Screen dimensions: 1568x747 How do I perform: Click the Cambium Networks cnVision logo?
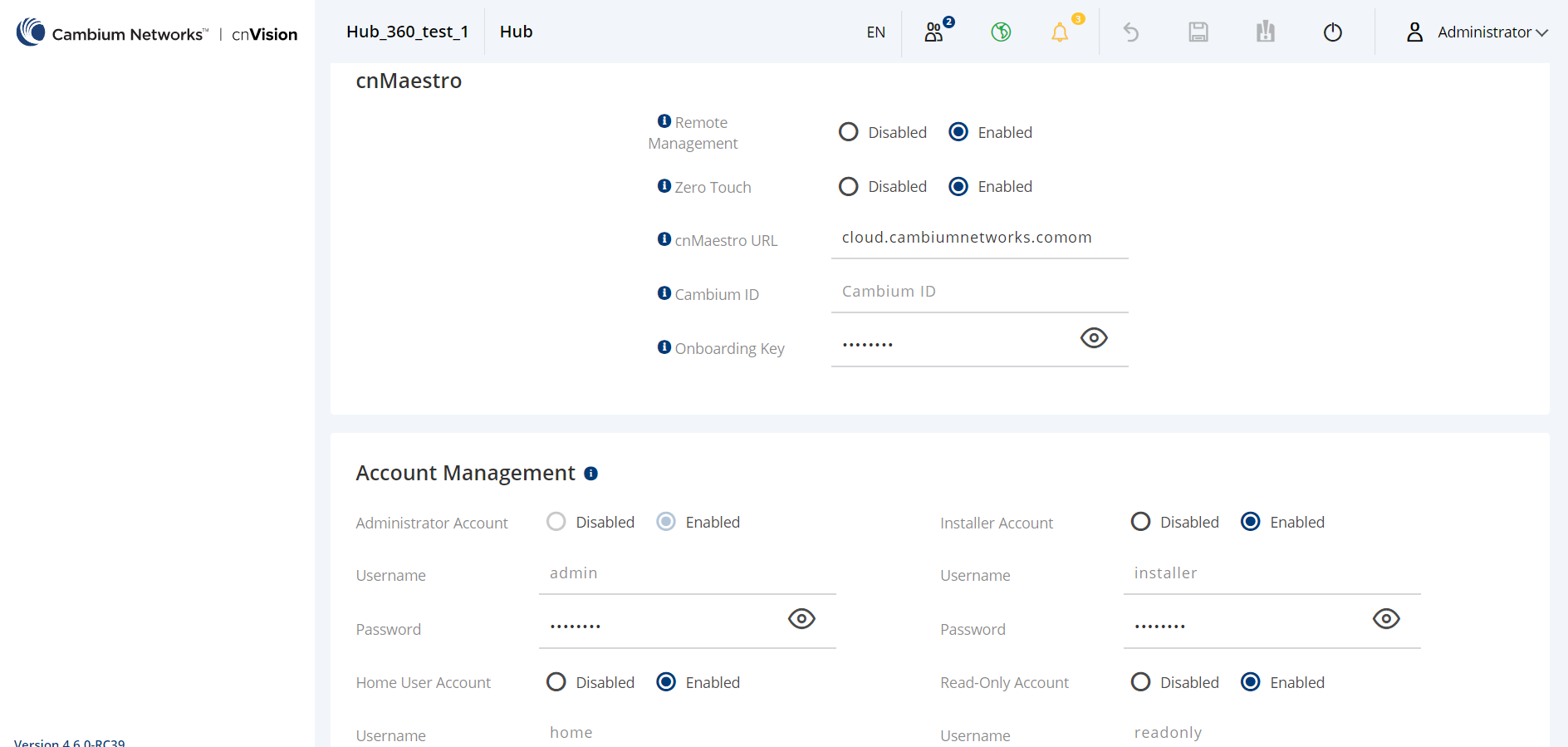pos(157,32)
